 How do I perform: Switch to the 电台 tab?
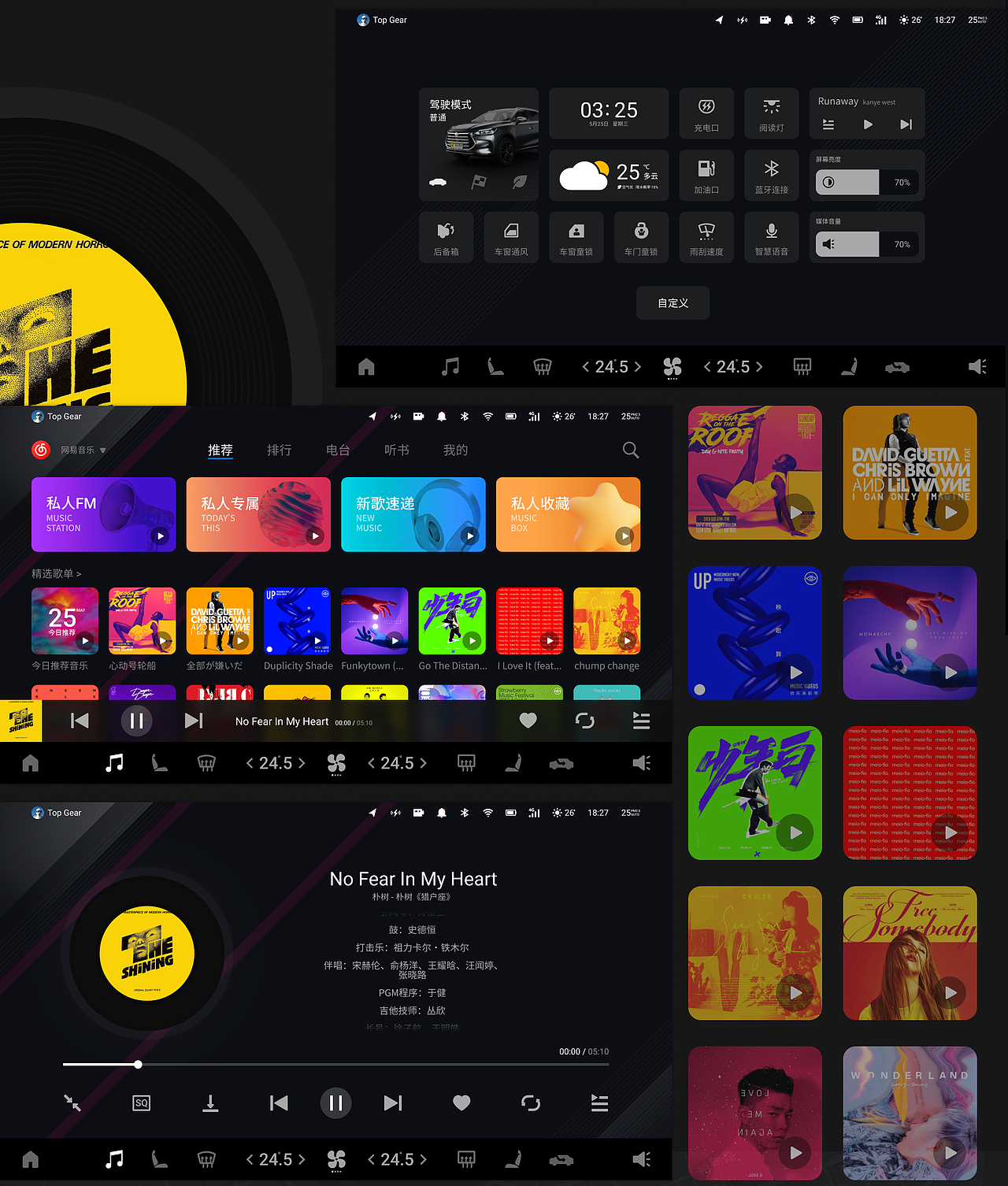tap(338, 450)
